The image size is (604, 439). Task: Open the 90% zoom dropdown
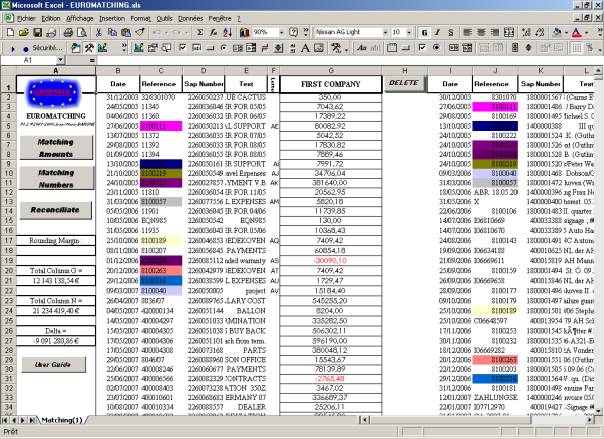281,32
